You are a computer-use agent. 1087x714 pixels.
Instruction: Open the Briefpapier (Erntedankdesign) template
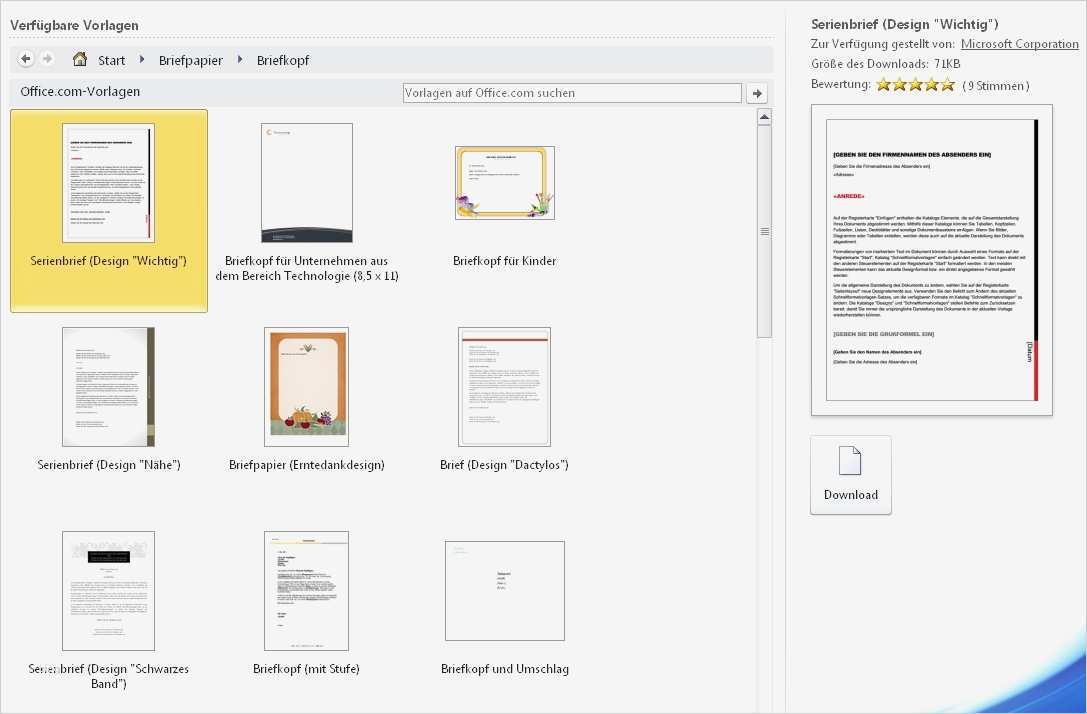coord(306,385)
